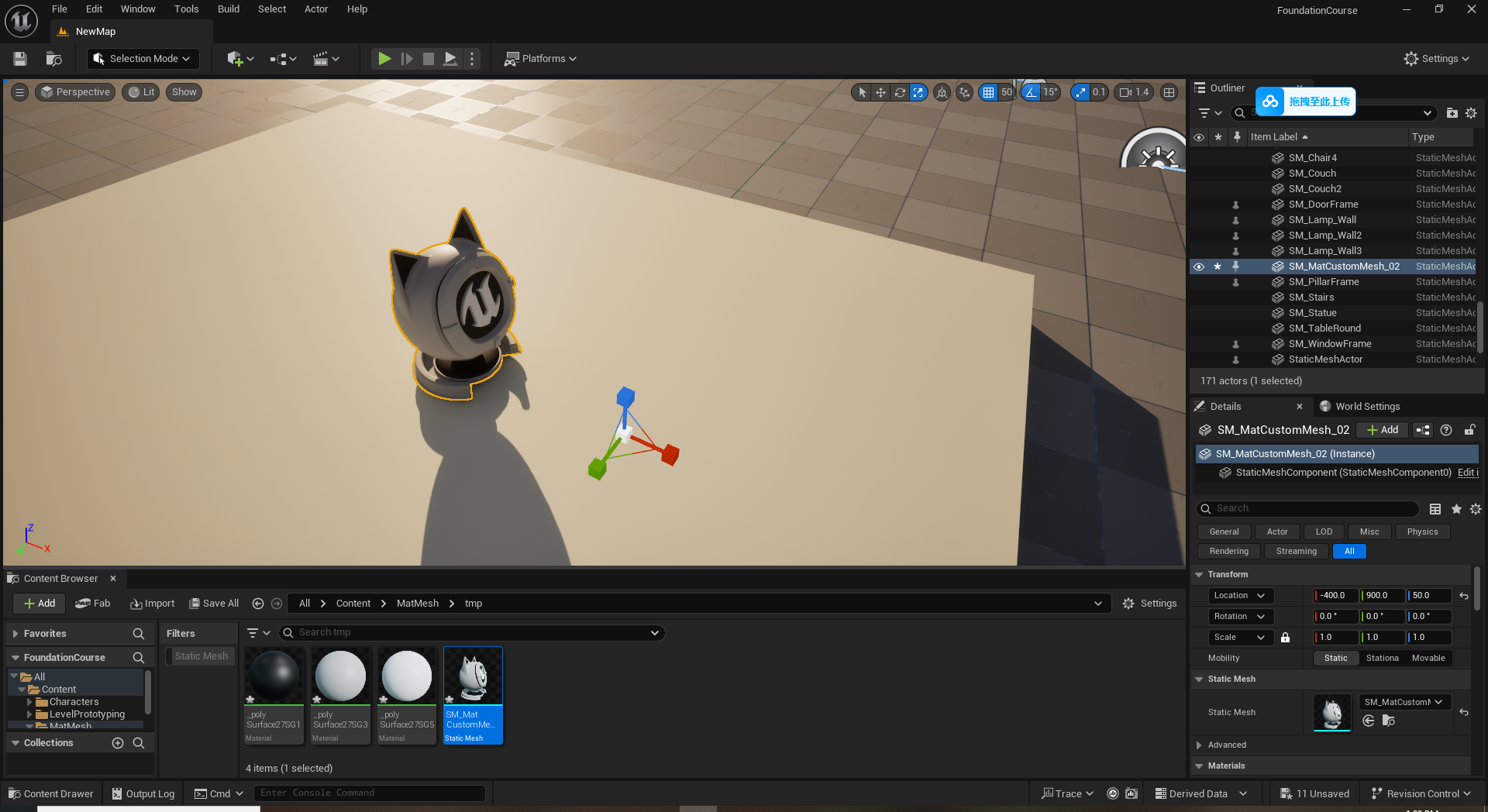
Task: Toggle the scale ratio lock
Action: (1285, 638)
